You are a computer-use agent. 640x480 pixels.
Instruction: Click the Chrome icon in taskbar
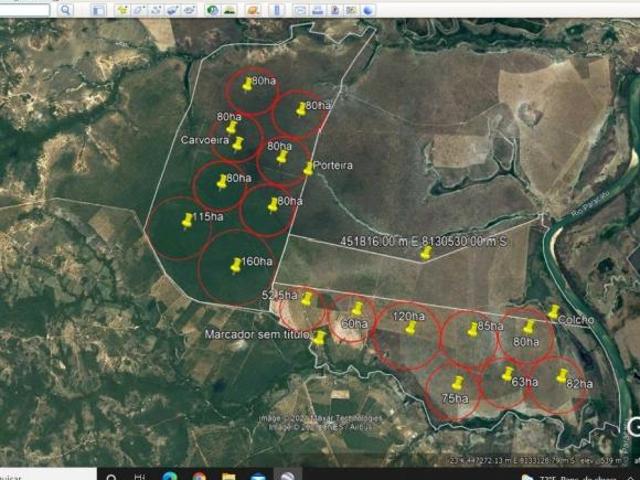199,476
